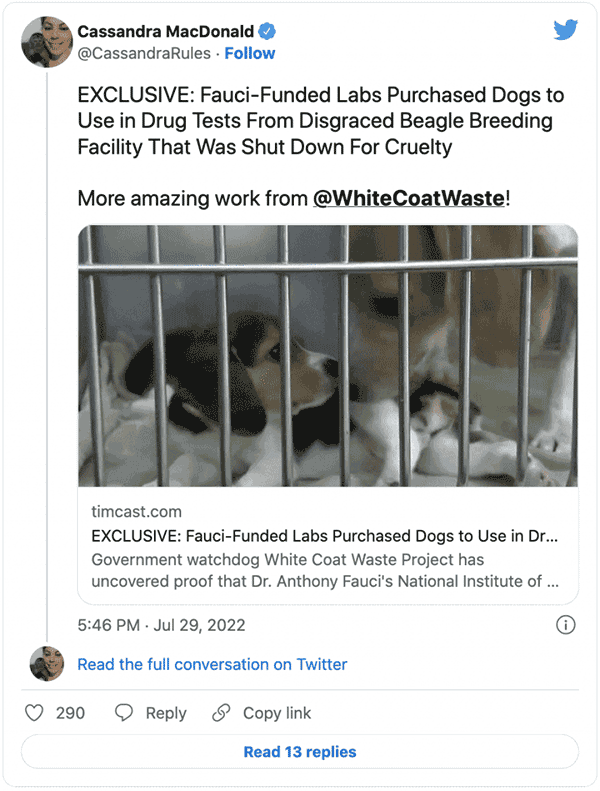Click the Reply speech bubble icon

[x=124, y=713]
